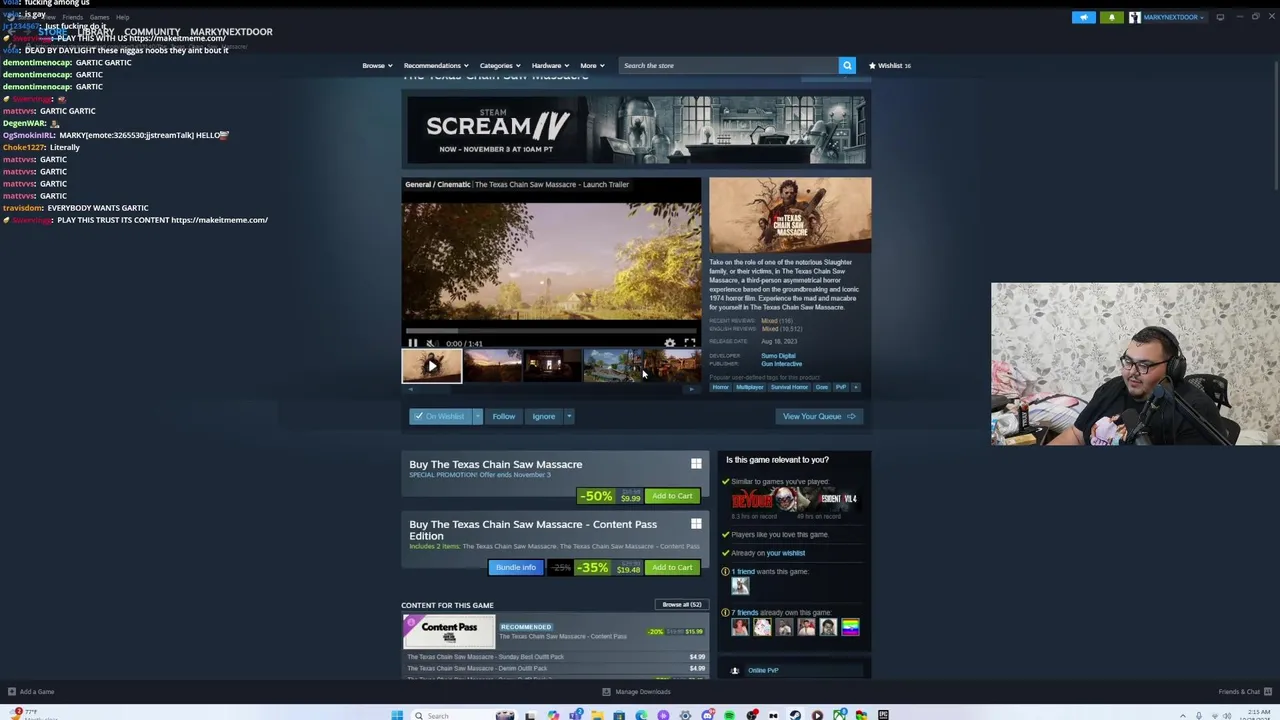
Task: Click the Gore tag
Action: tap(822, 387)
